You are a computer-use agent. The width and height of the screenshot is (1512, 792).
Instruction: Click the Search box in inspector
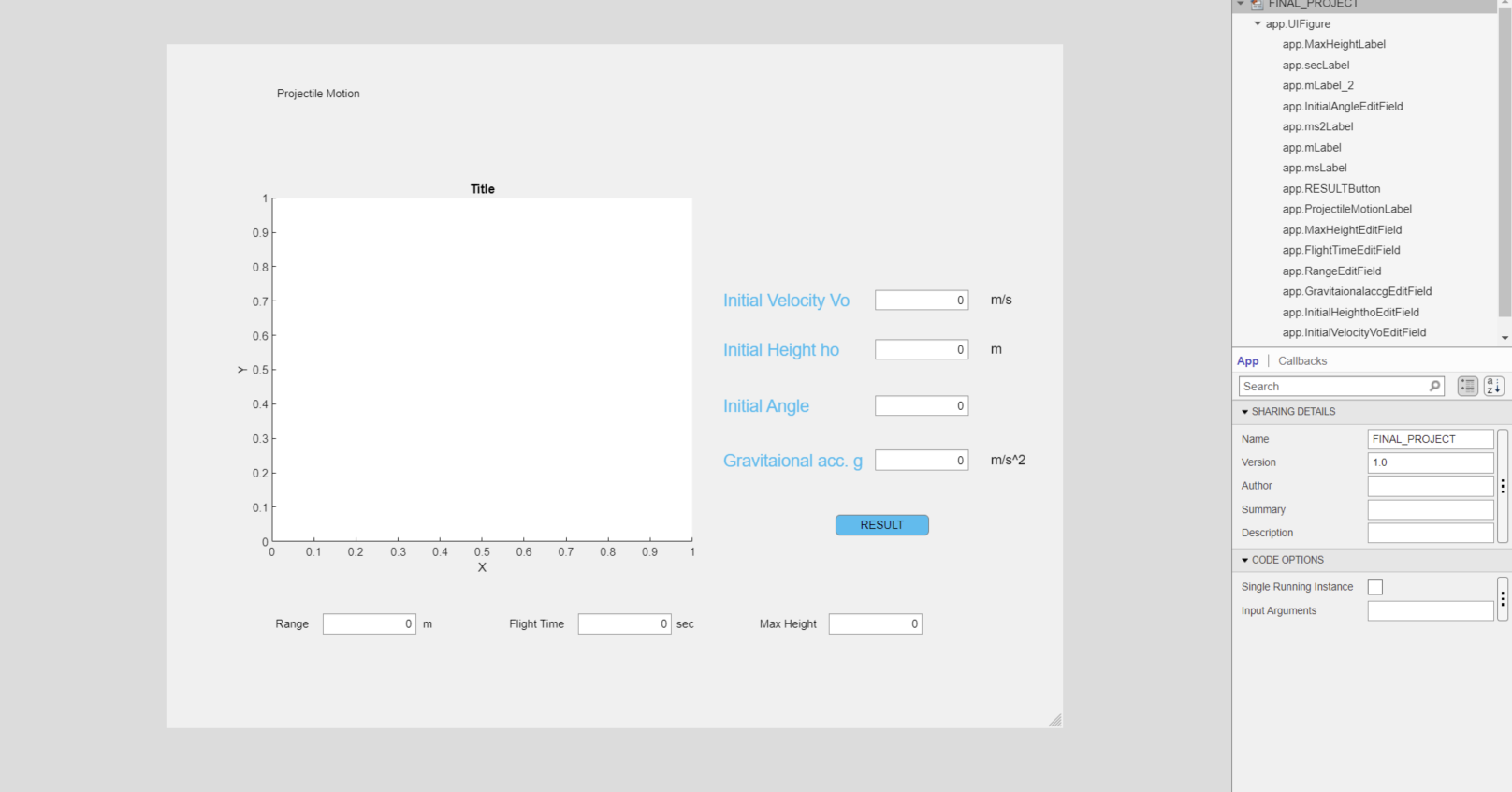click(1342, 386)
